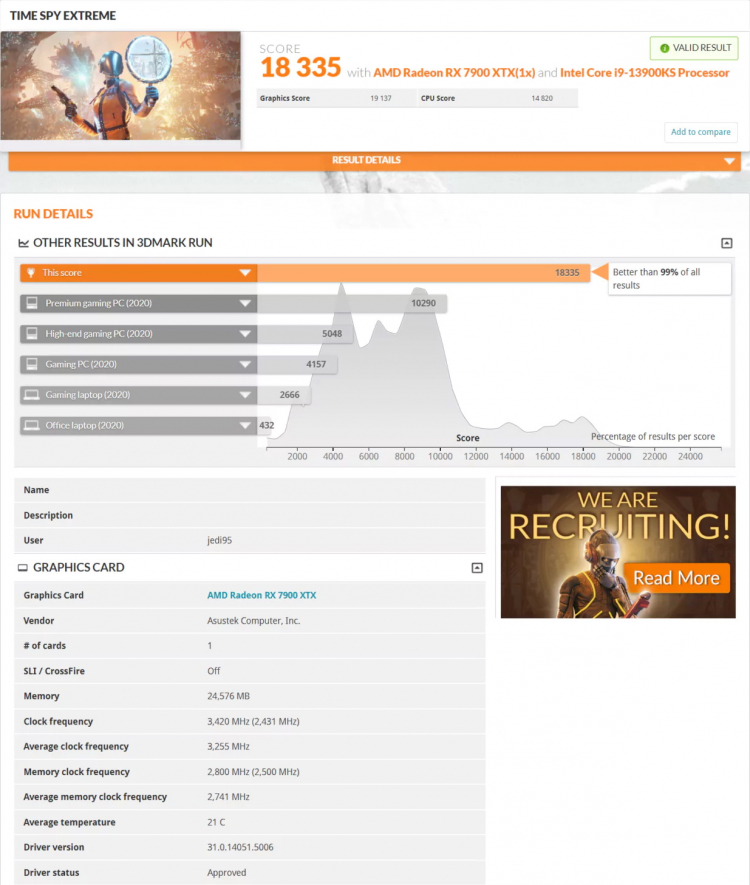Screen dimensions: 750x885
Task: Click the monitor icon beside Graphics Card heading
Action: coord(23,568)
